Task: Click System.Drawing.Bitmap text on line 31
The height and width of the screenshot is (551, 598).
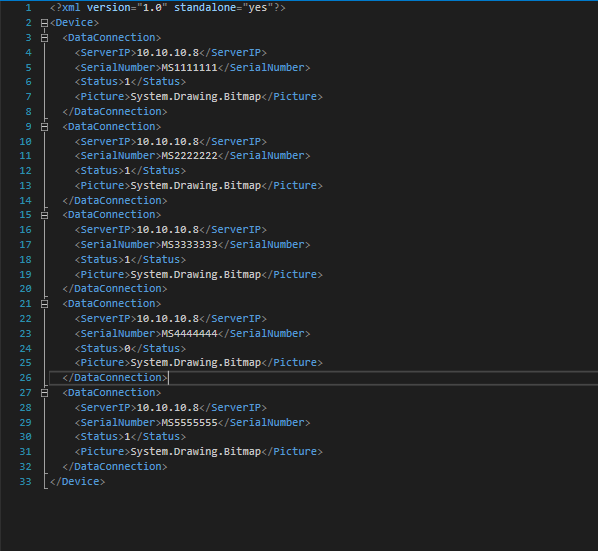Action: coord(196,452)
